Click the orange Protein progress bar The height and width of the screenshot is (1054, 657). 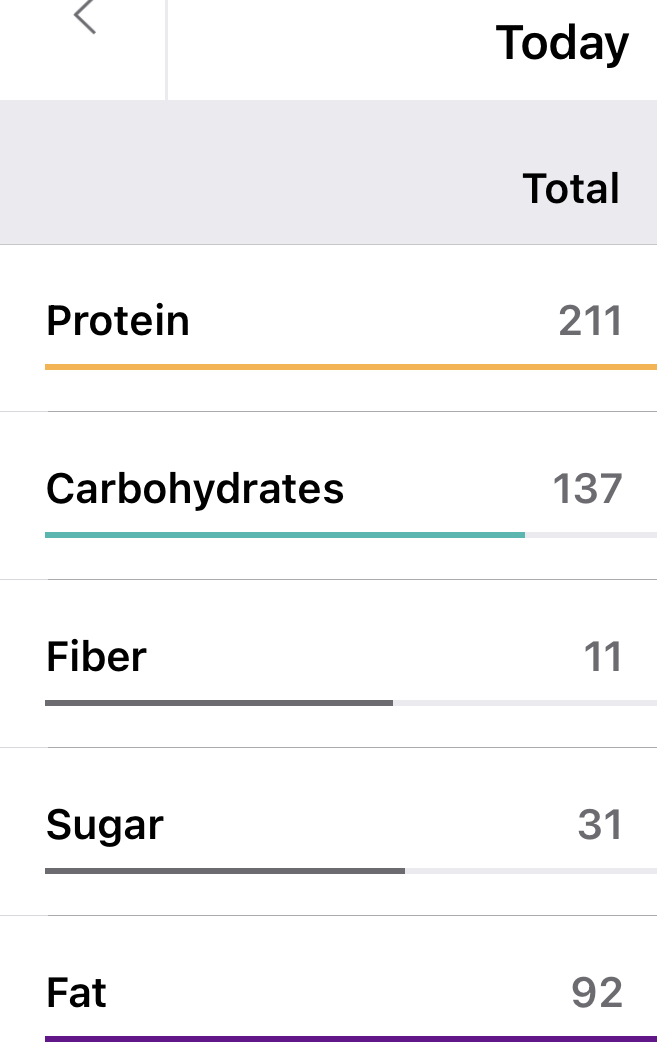point(350,367)
